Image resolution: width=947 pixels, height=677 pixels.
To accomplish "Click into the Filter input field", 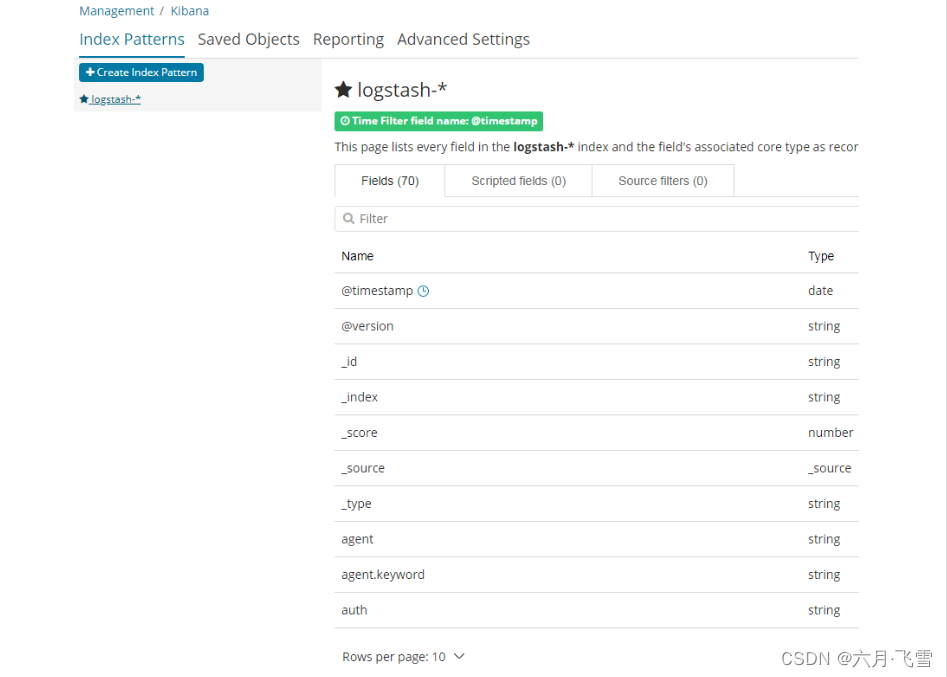I will pyautogui.click(x=597, y=219).
